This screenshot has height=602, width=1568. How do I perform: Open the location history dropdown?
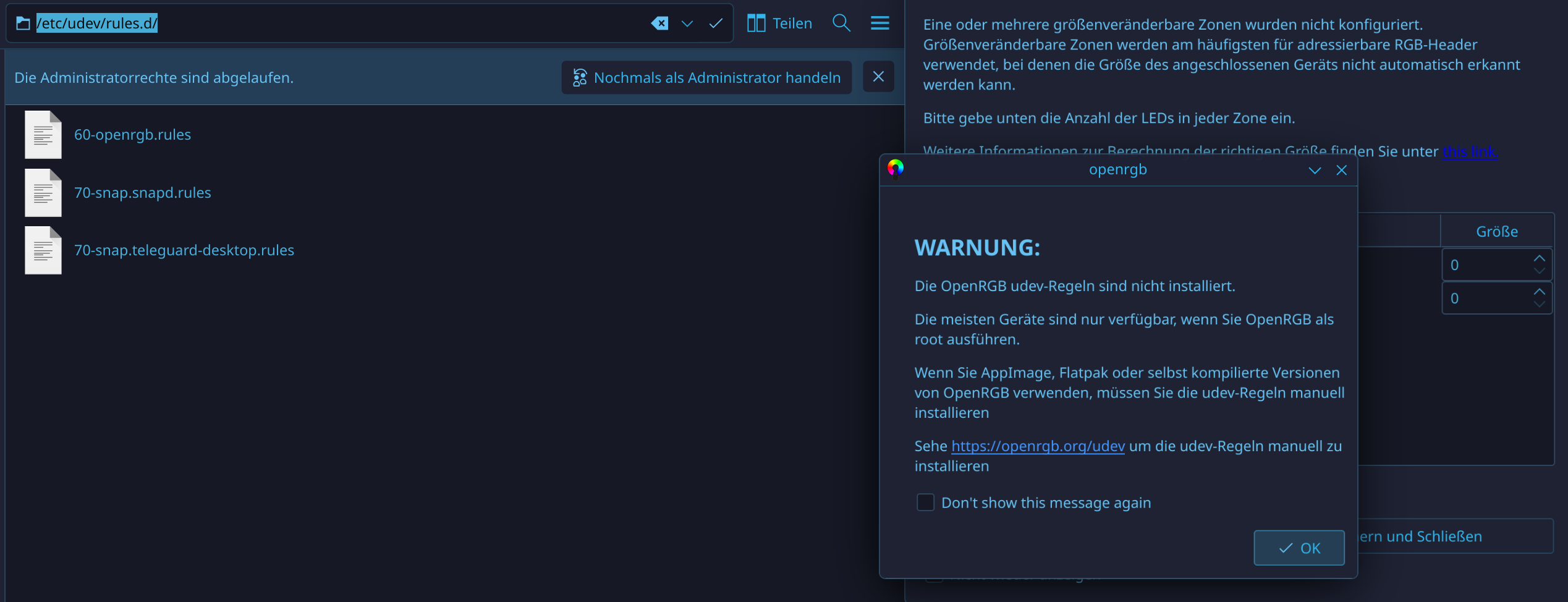(x=687, y=23)
